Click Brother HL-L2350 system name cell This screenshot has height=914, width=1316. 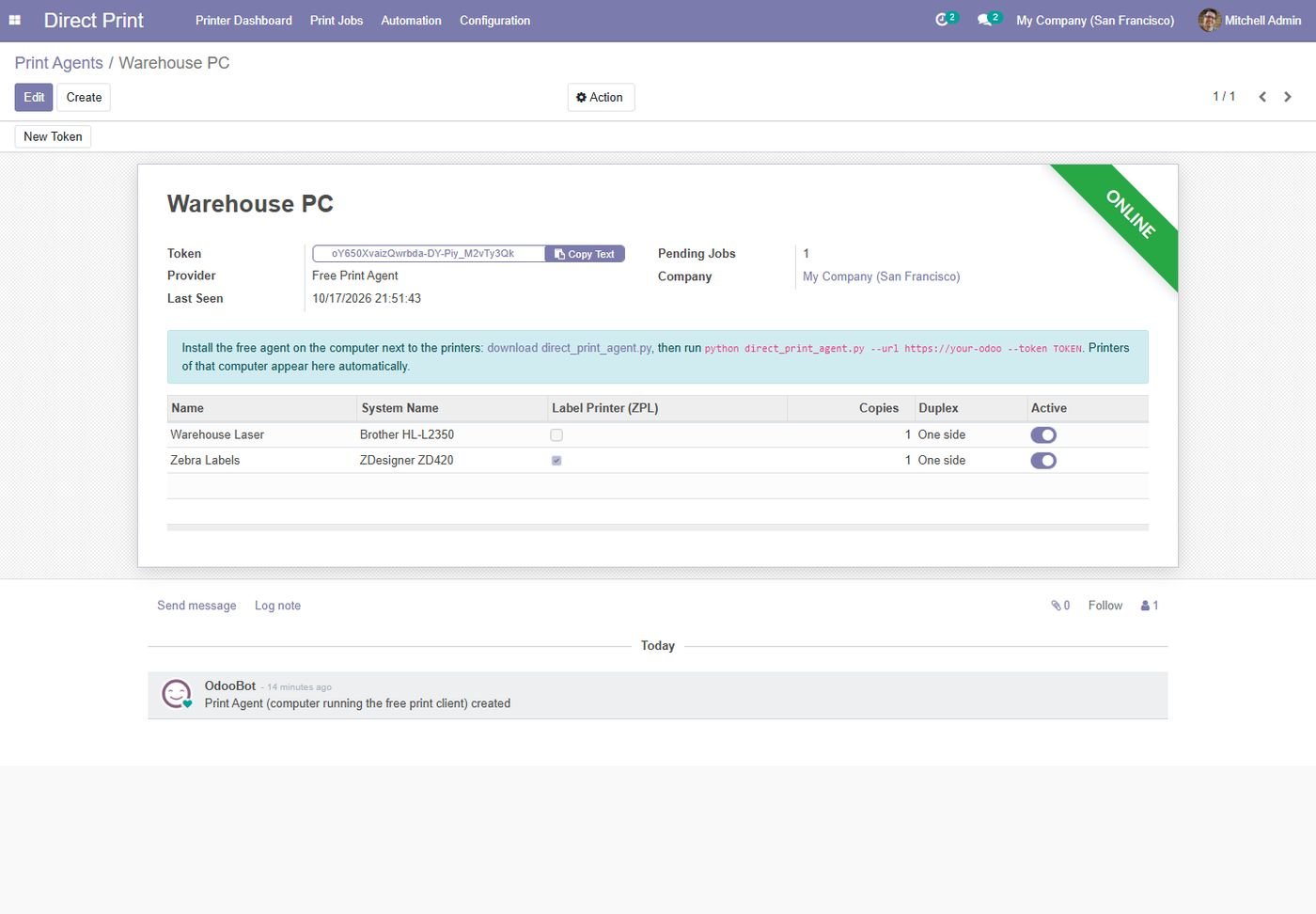(407, 434)
